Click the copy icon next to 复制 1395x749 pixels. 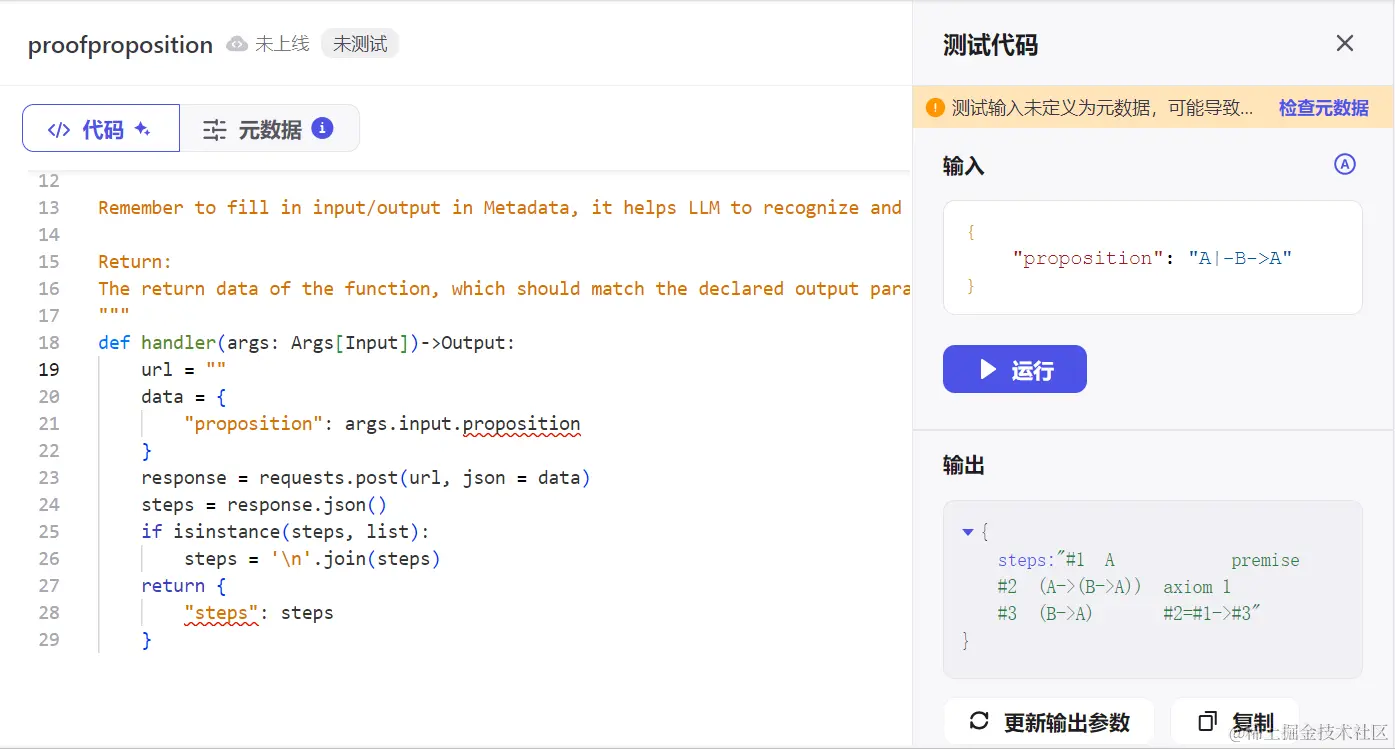pyautogui.click(x=1208, y=721)
